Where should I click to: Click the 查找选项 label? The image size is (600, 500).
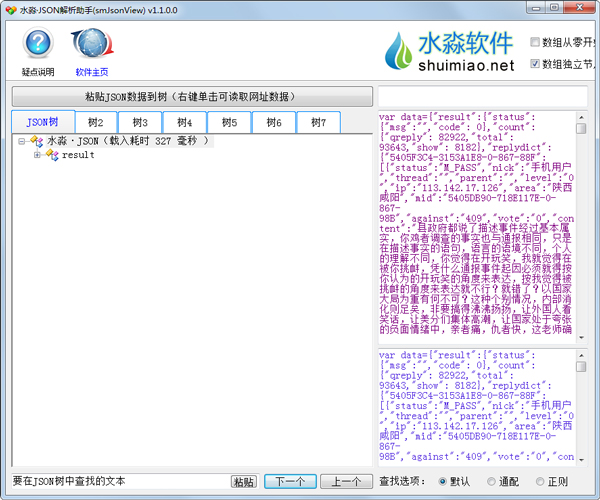tap(402, 481)
